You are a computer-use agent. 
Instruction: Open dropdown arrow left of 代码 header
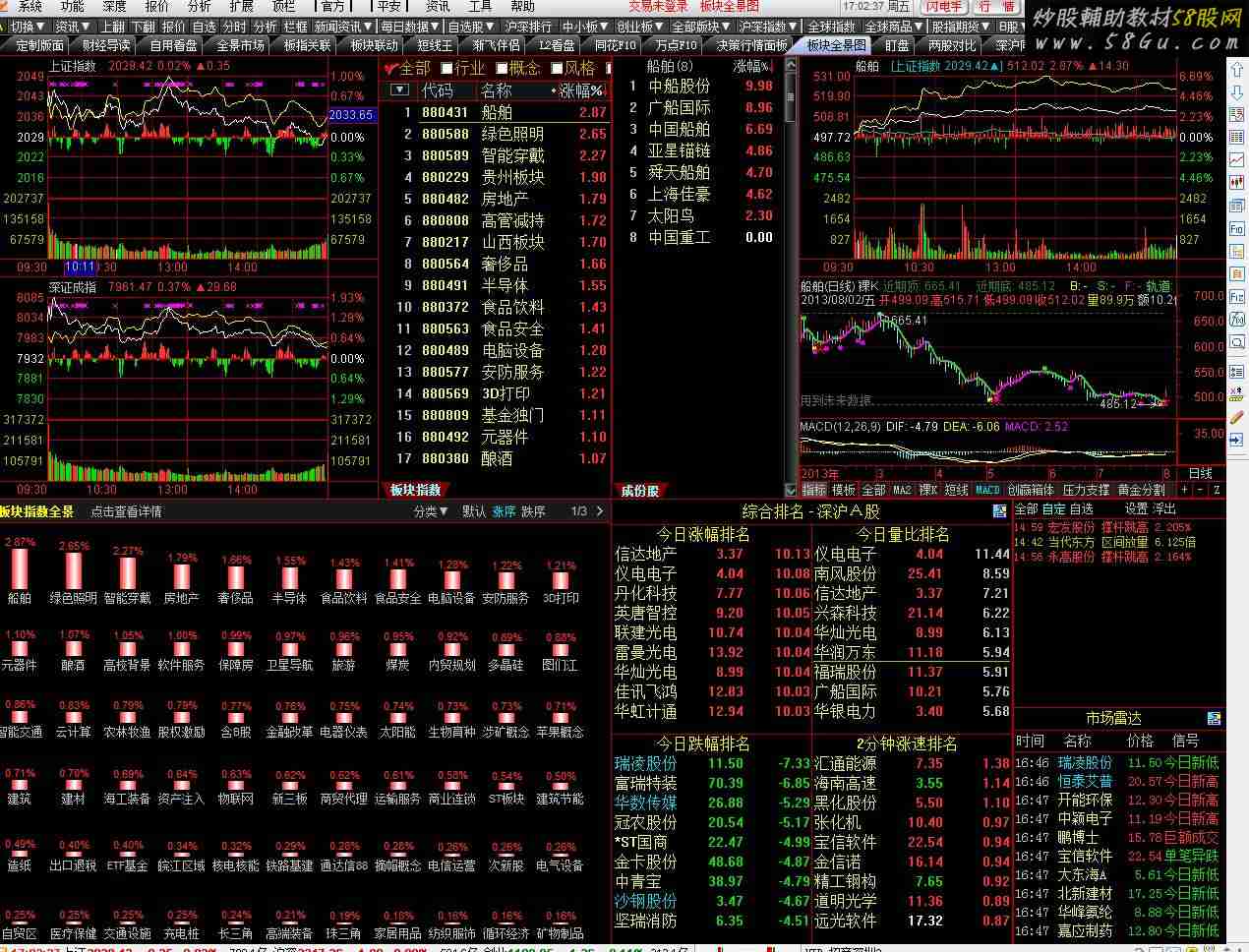pyautogui.click(x=399, y=90)
